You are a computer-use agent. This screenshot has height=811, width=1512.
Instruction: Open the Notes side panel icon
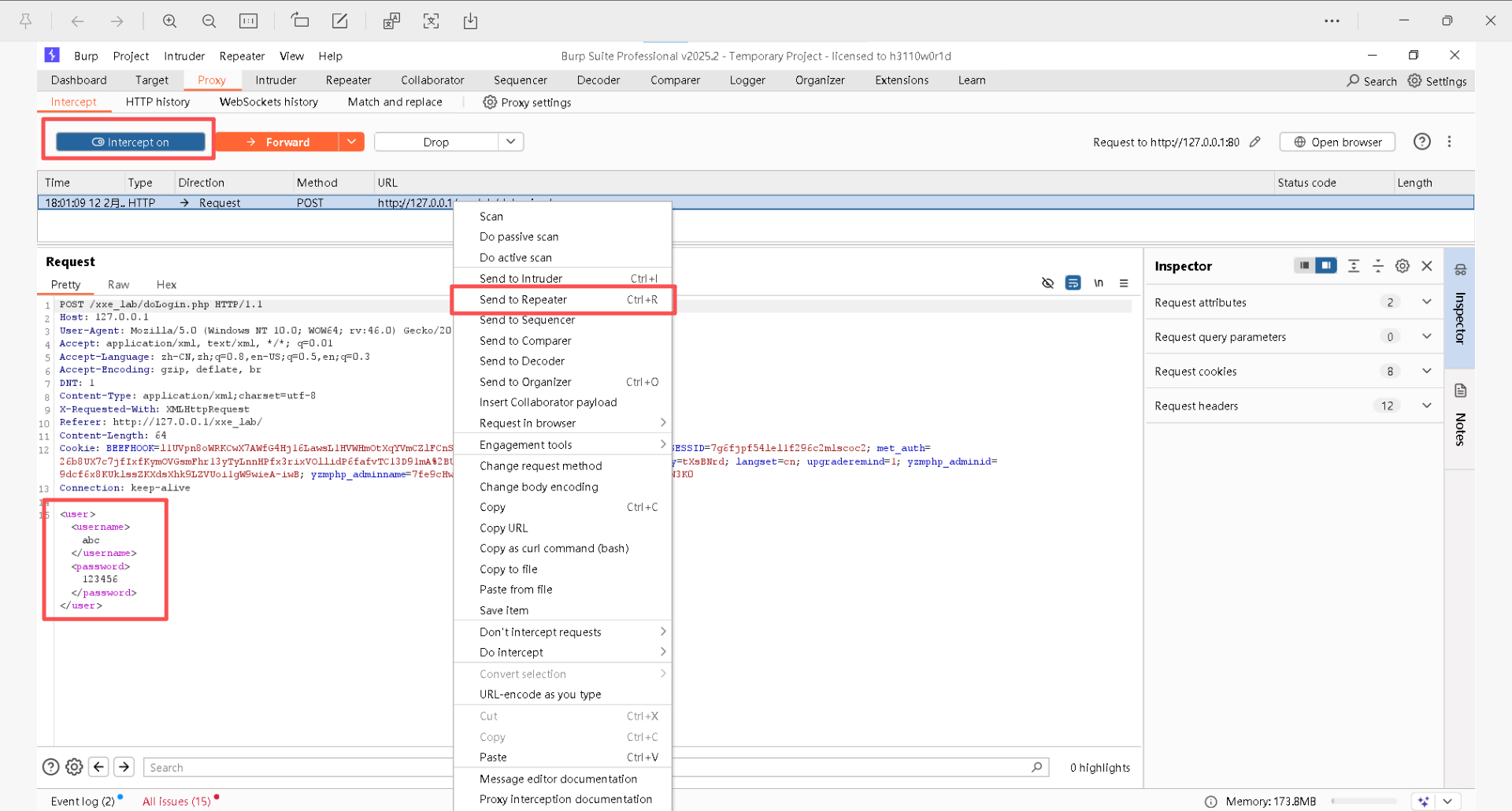click(1461, 391)
